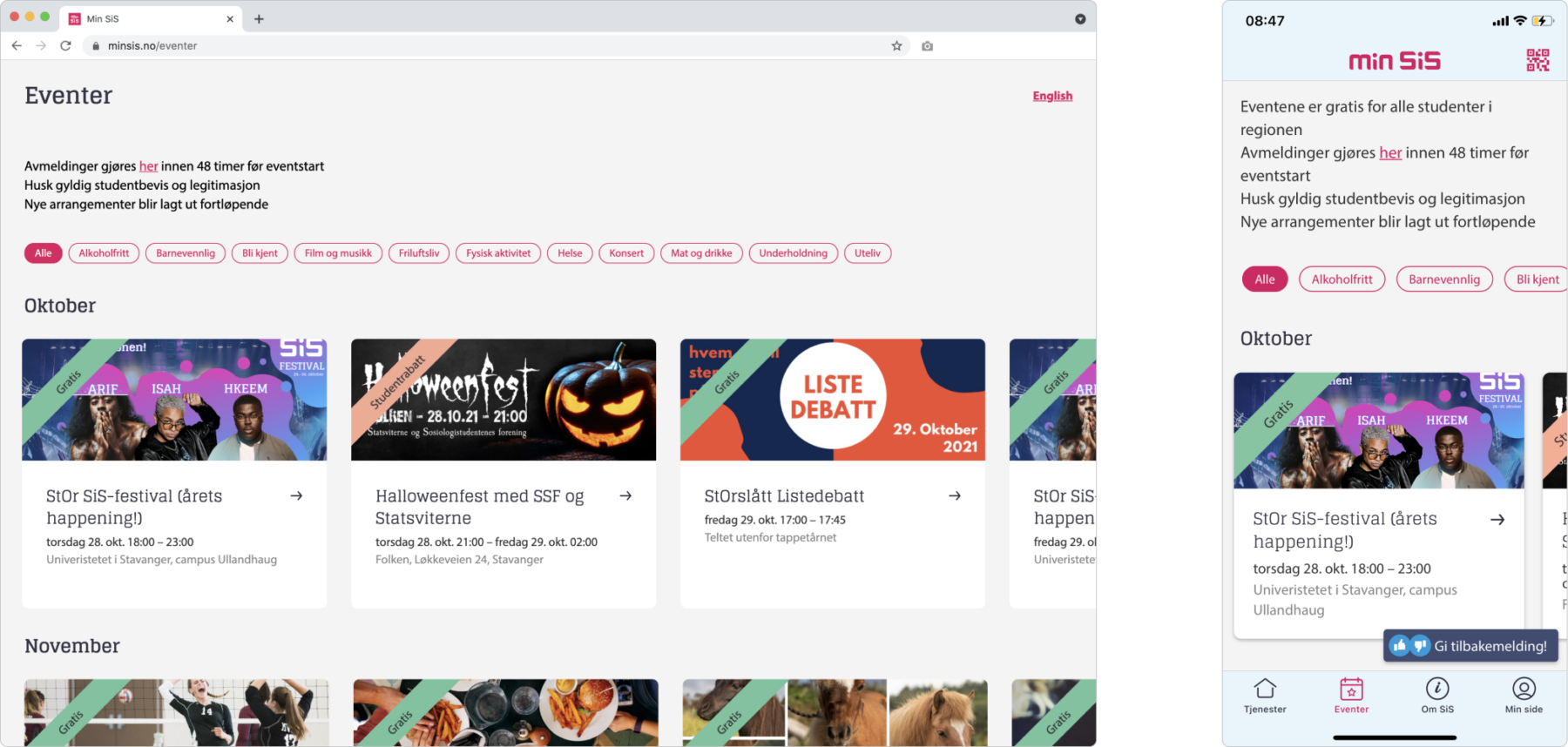The width and height of the screenshot is (1568, 747).
Task: Switch language to English
Action: pyautogui.click(x=1052, y=96)
